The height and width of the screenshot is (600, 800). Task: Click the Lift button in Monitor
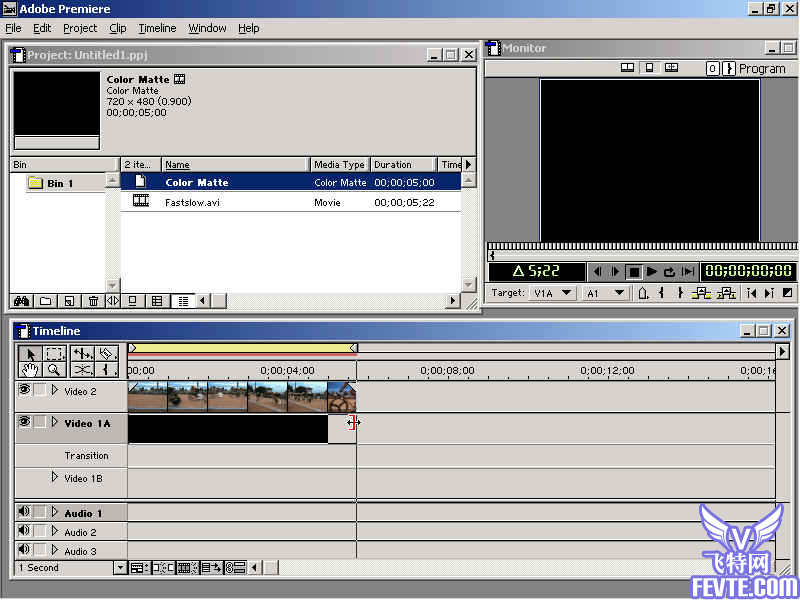[701, 293]
